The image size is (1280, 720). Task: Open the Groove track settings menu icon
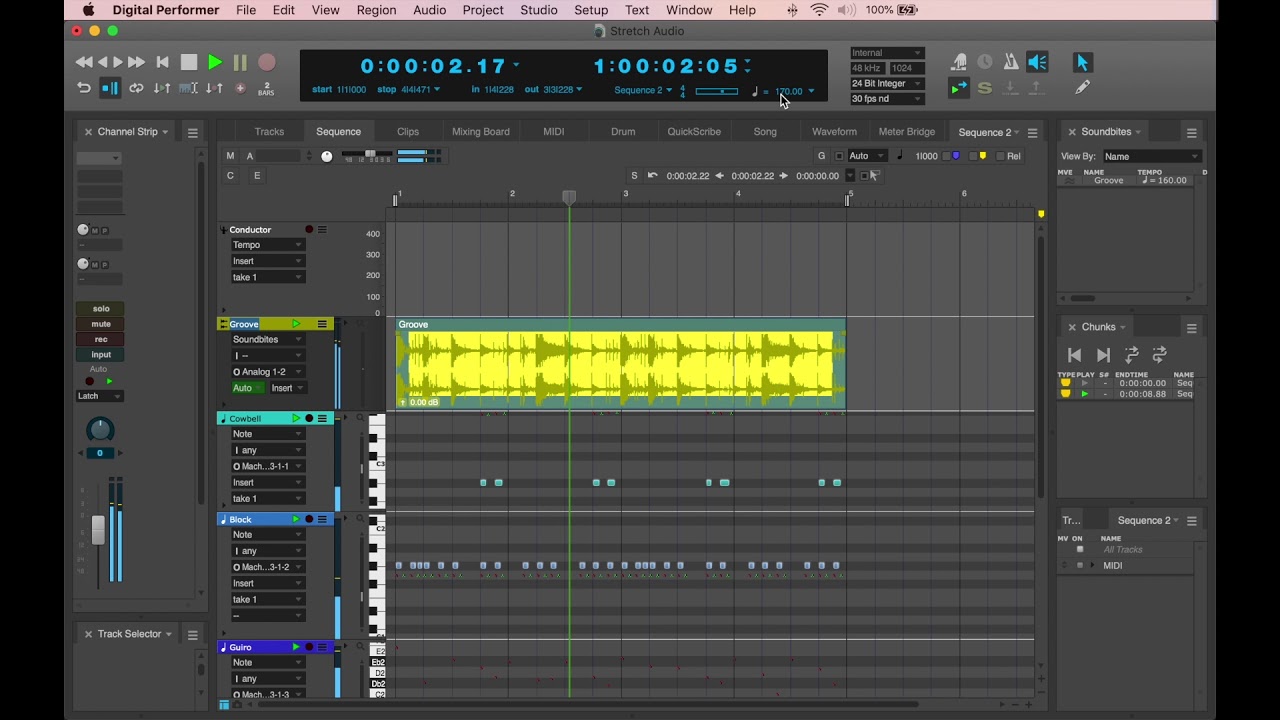pos(322,324)
